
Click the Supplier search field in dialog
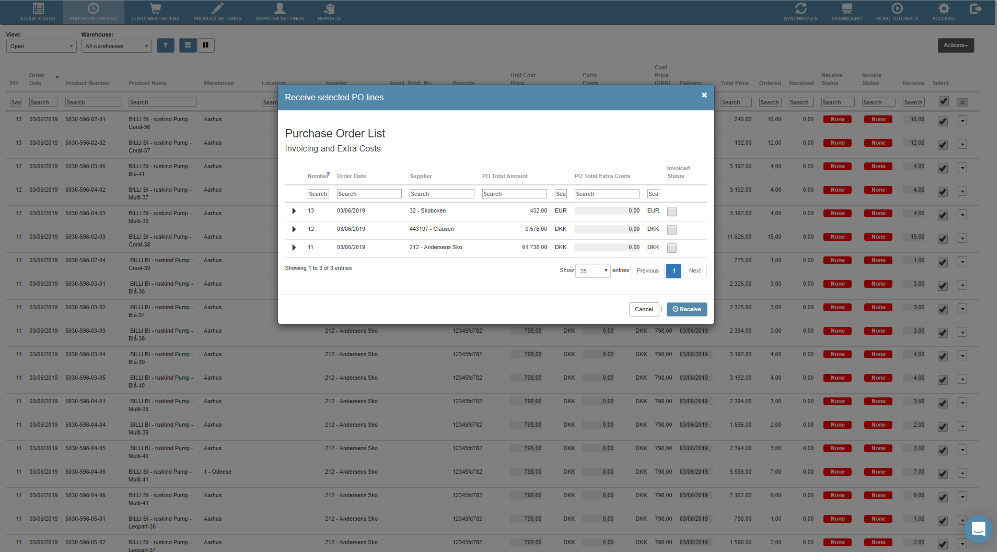point(442,194)
